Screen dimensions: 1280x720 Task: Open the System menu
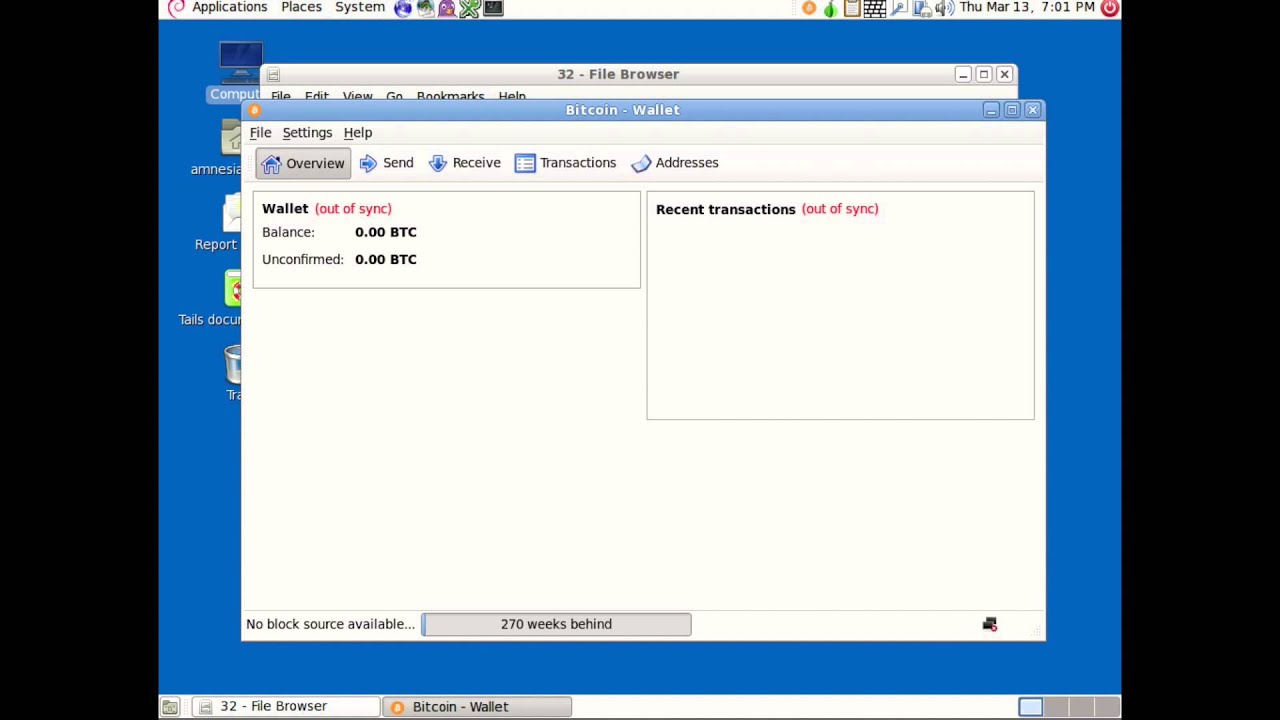click(360, 8)
